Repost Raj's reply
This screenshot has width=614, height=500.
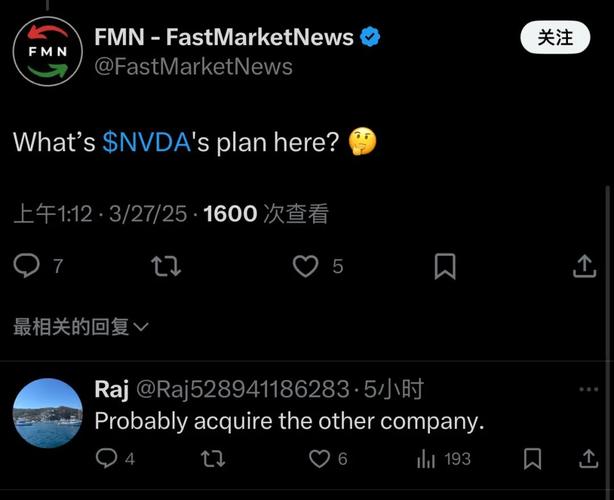tap(213, 458)
